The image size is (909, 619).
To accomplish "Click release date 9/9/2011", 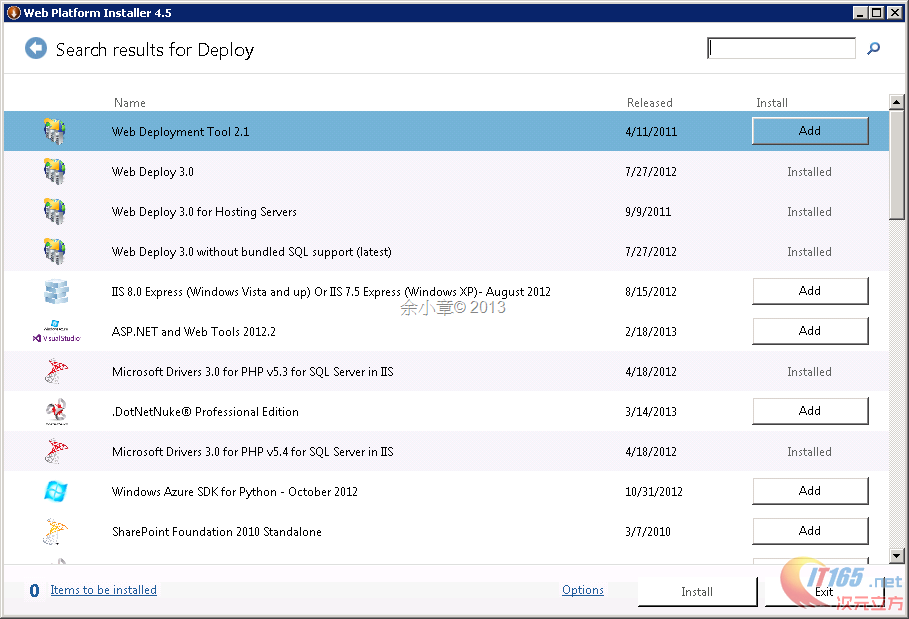I will [648, 212].
